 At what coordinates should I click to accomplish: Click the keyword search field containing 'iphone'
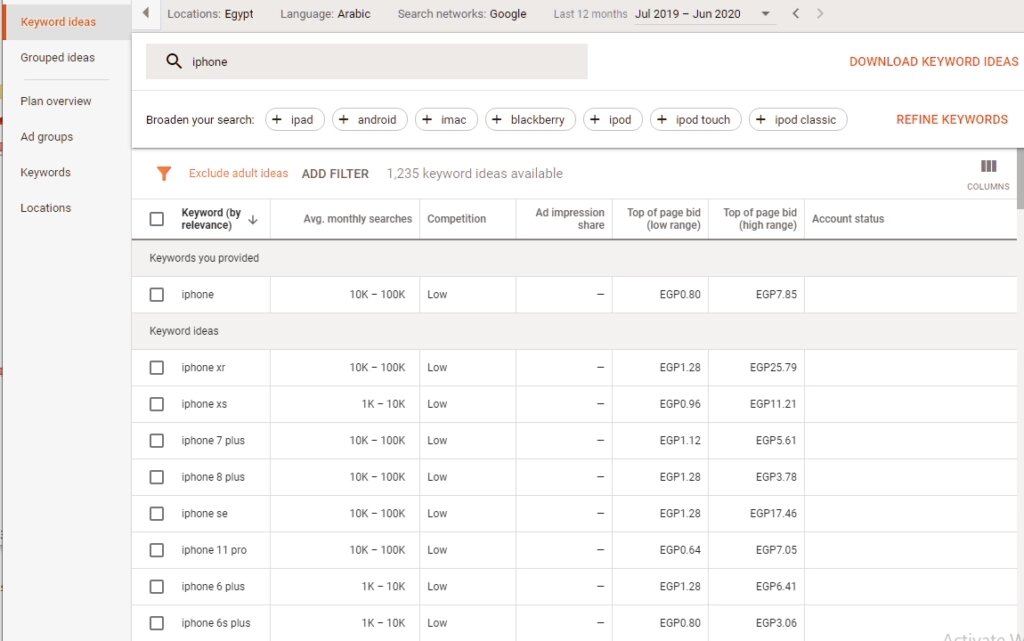pyautogui.click(x=366, y=61)
